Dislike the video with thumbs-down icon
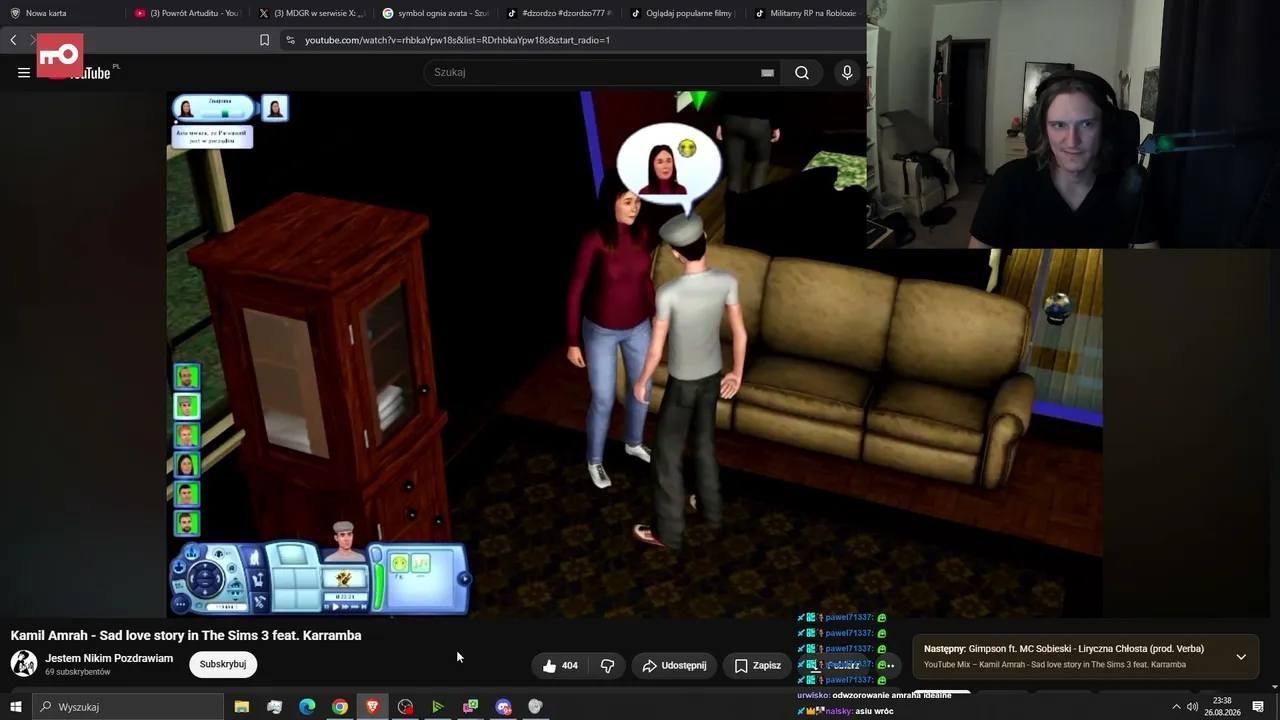Screen dimensions: 1280x720 click(607, 665)
